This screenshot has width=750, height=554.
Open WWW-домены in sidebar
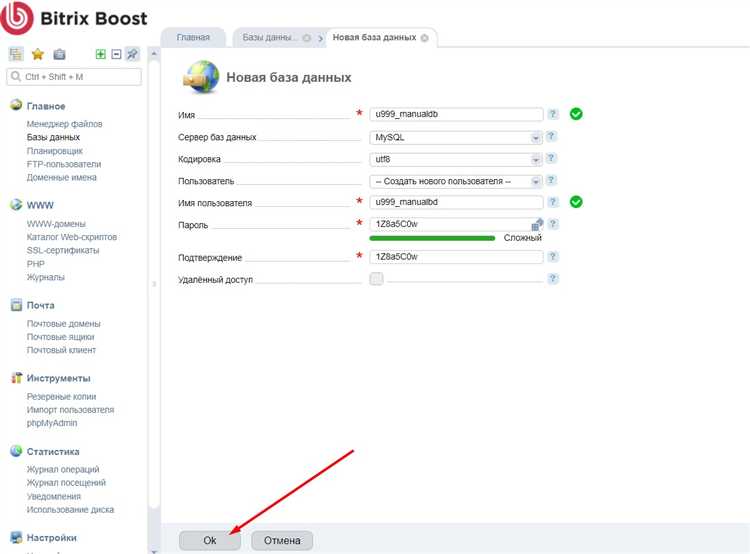pyautogui.click(x=56, y=224)
